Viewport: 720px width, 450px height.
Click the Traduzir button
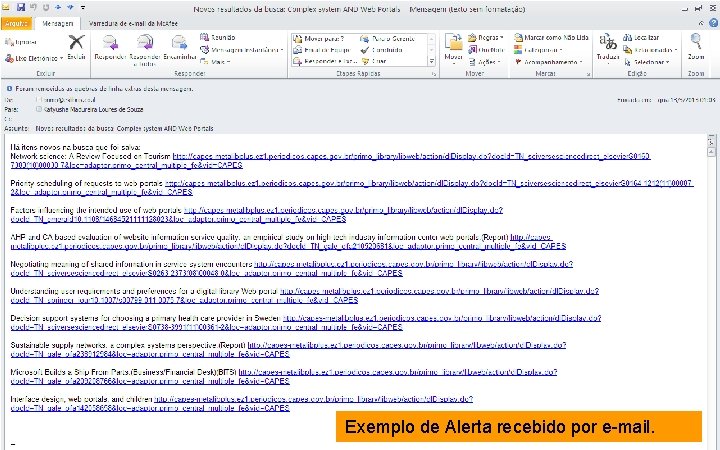point(608,48)
